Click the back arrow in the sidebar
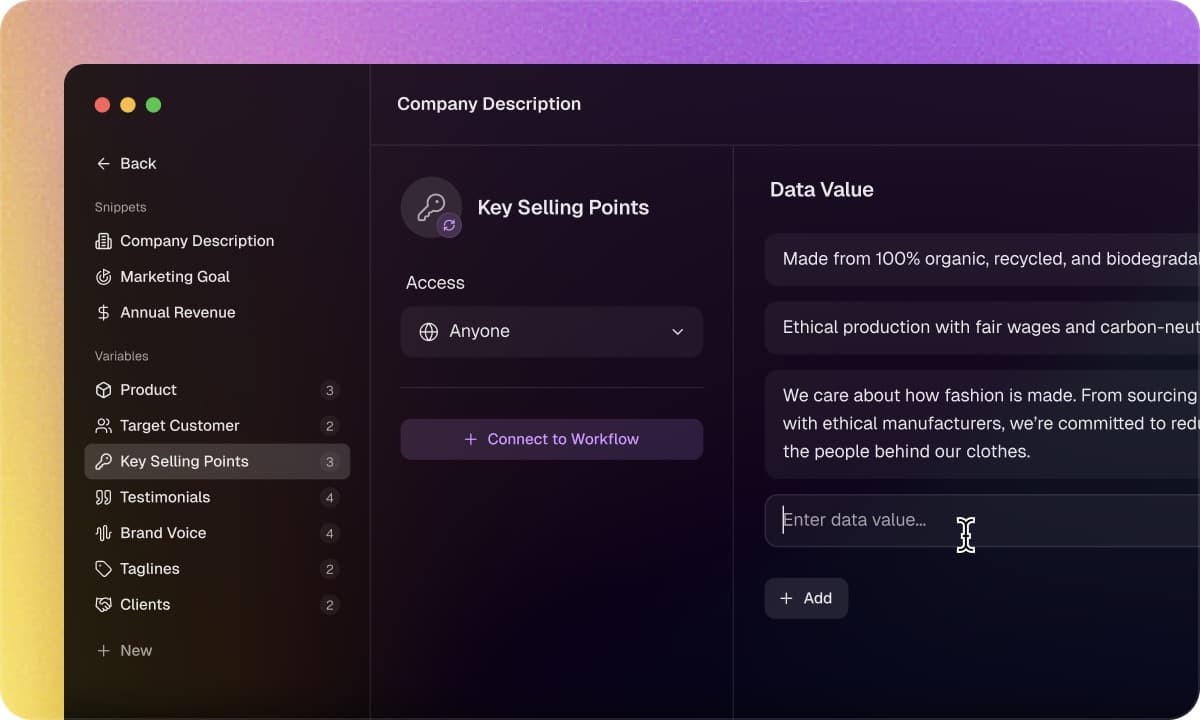 tap(103, 163)
